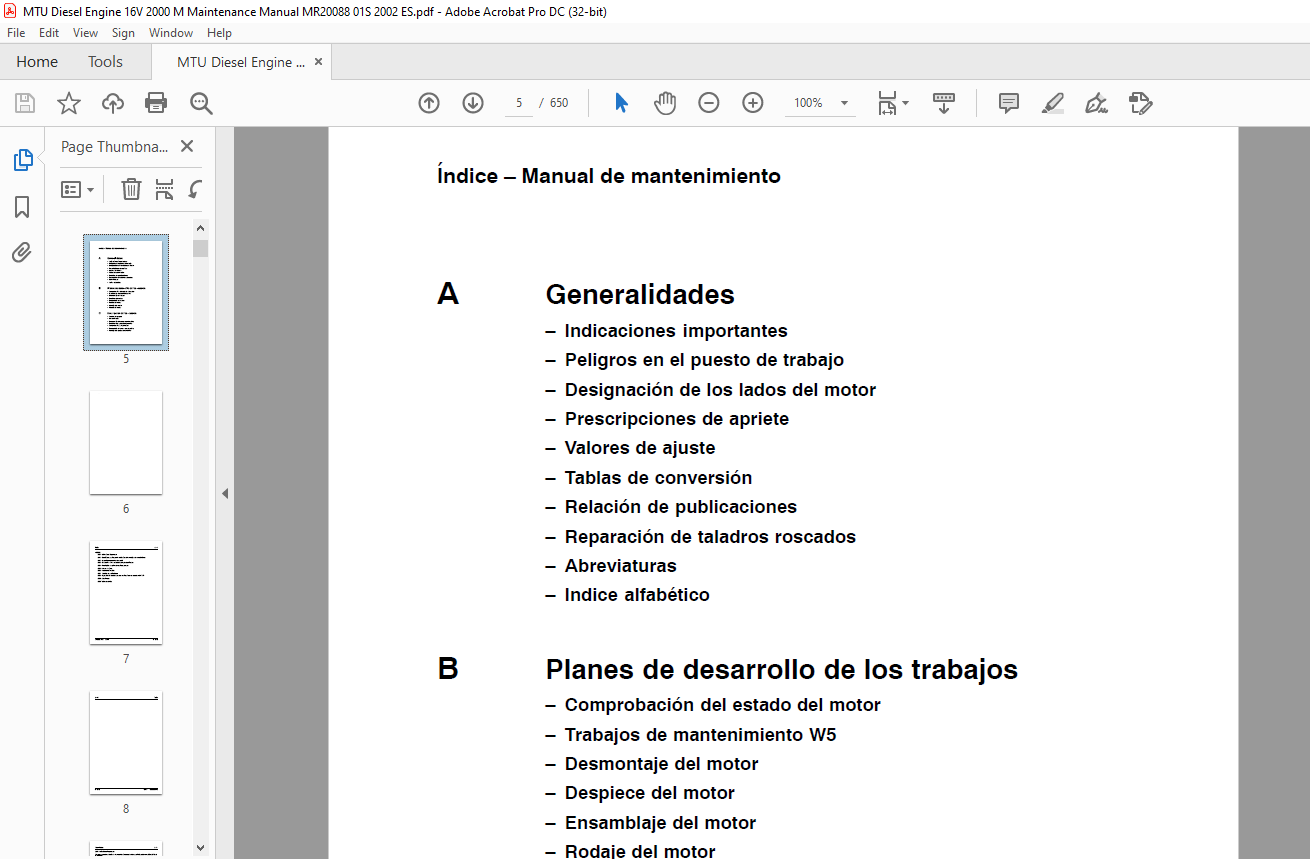The image size is (1310, 859).
Task: Go to previous page arrow
Action: [x=429, y=103]
